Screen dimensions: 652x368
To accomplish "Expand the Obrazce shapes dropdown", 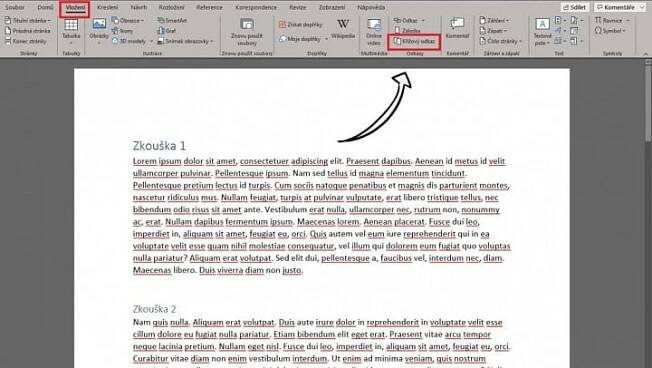I will point(128,20).
